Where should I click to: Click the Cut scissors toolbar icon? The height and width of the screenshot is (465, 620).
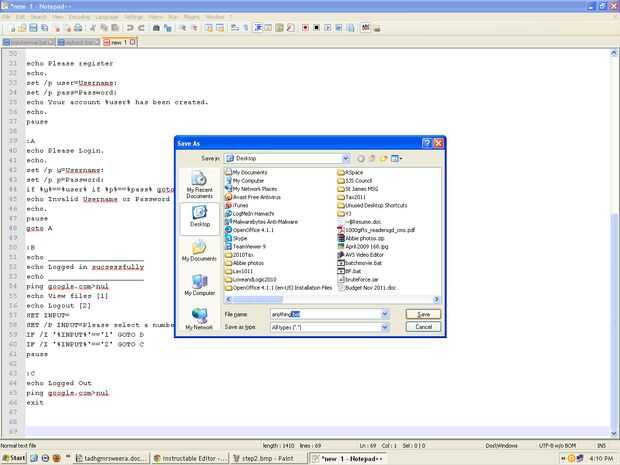(x=93, y=28)
